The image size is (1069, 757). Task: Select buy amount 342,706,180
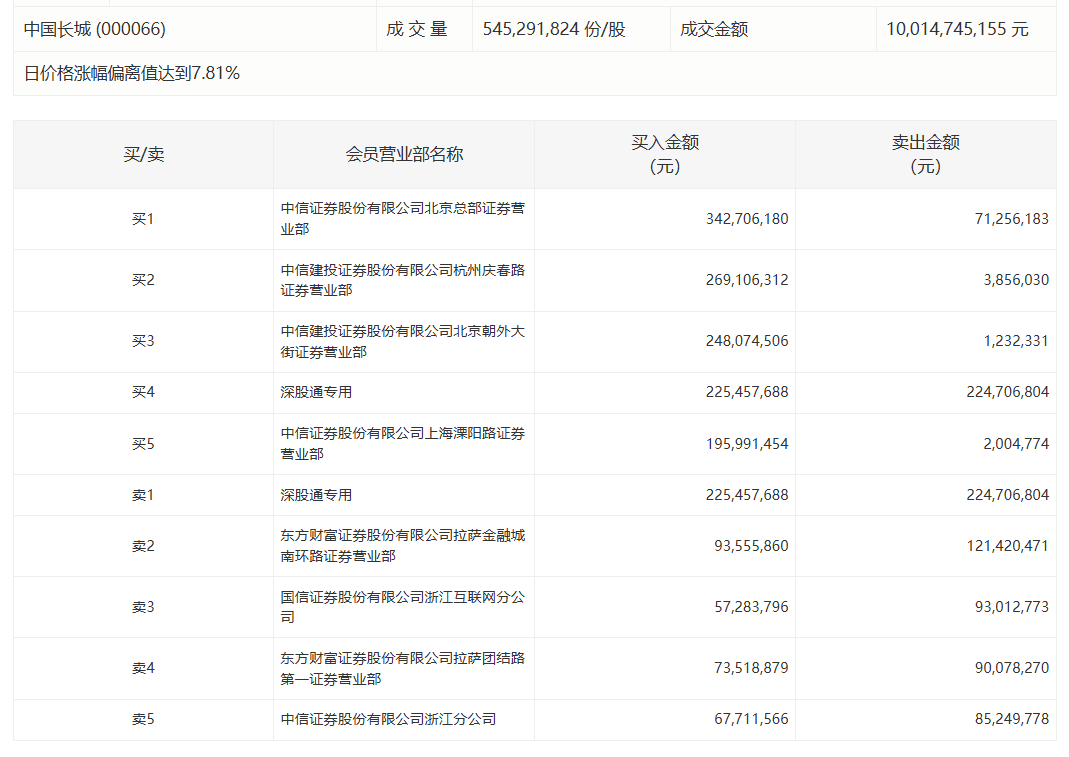747,219
